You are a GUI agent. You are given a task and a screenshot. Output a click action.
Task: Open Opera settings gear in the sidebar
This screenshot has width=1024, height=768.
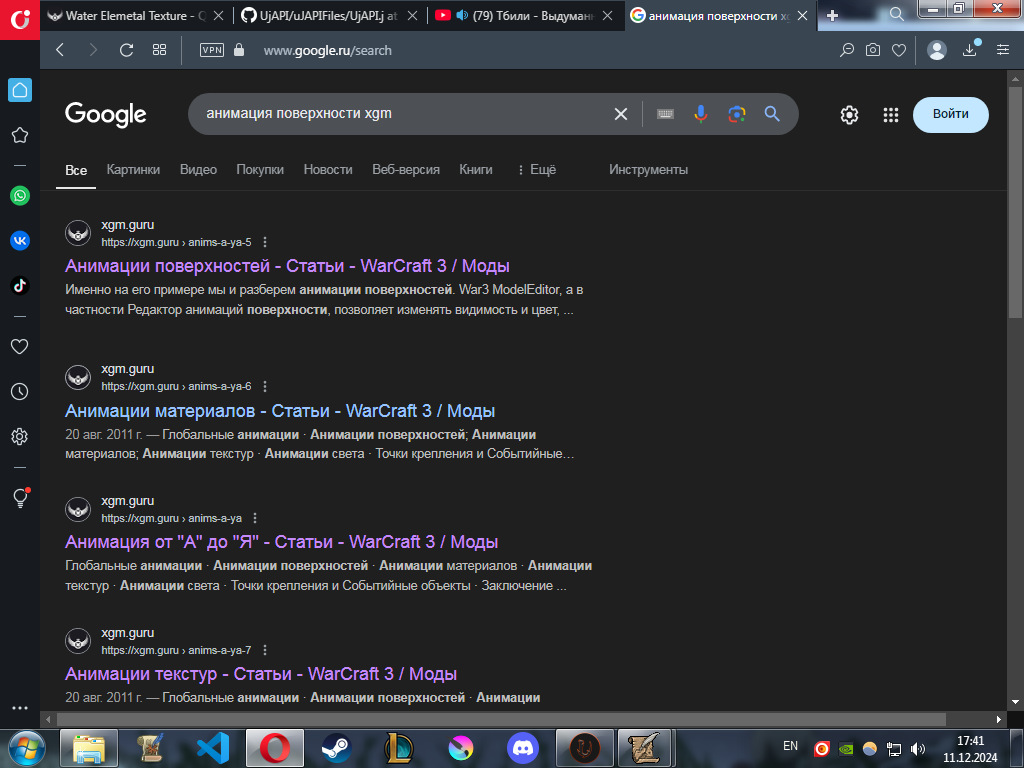pos(20,436)
